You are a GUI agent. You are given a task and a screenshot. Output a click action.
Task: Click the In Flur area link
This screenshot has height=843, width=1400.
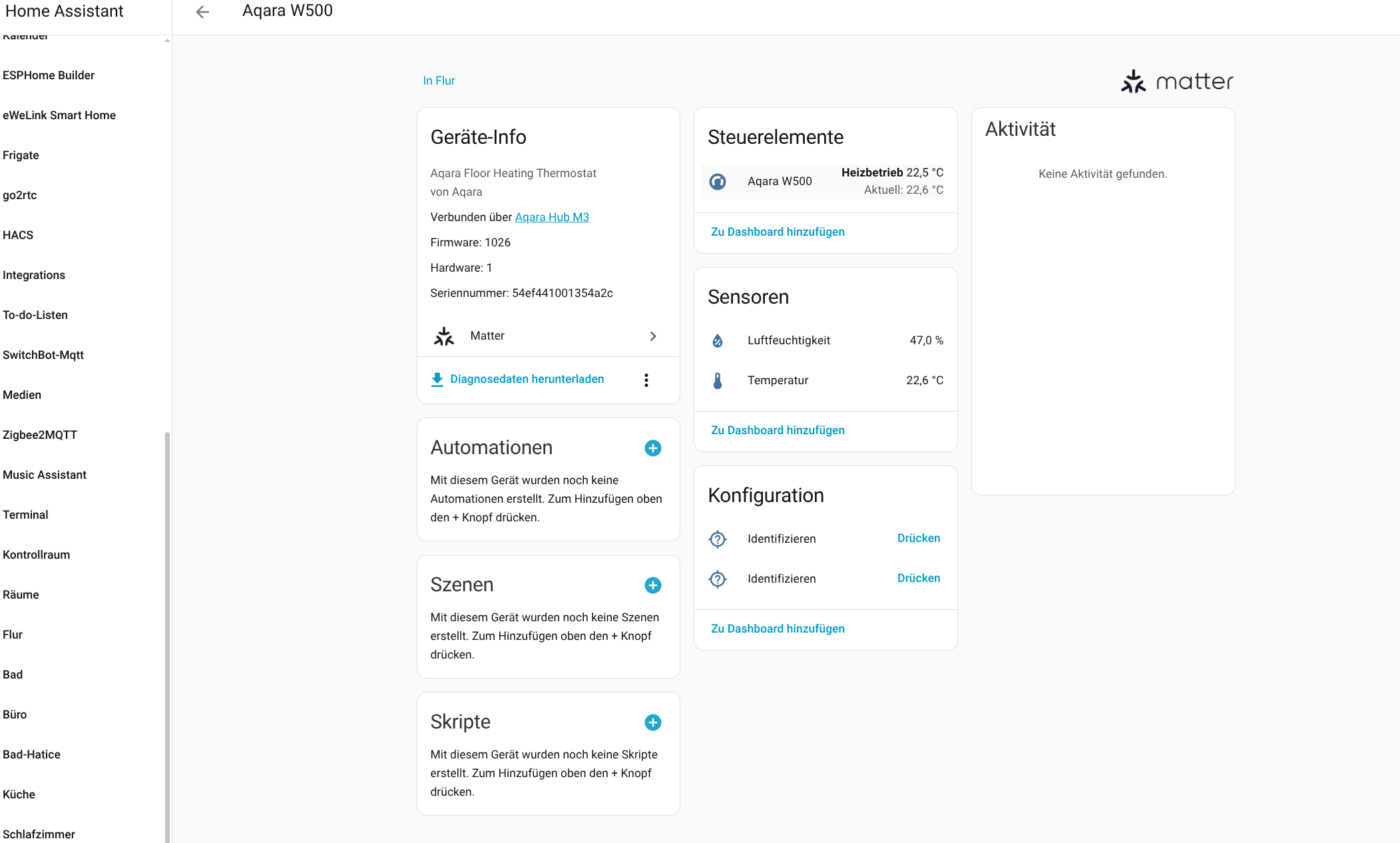point(439,81)
